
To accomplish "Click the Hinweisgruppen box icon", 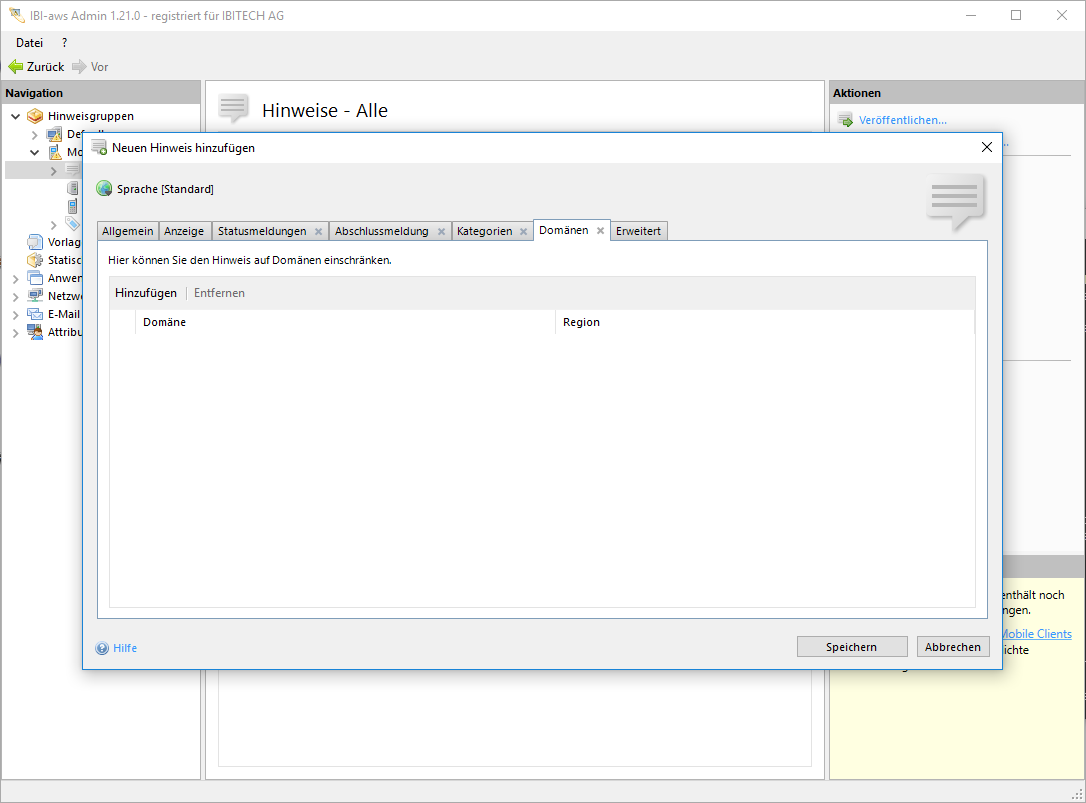I will [36, 116].
